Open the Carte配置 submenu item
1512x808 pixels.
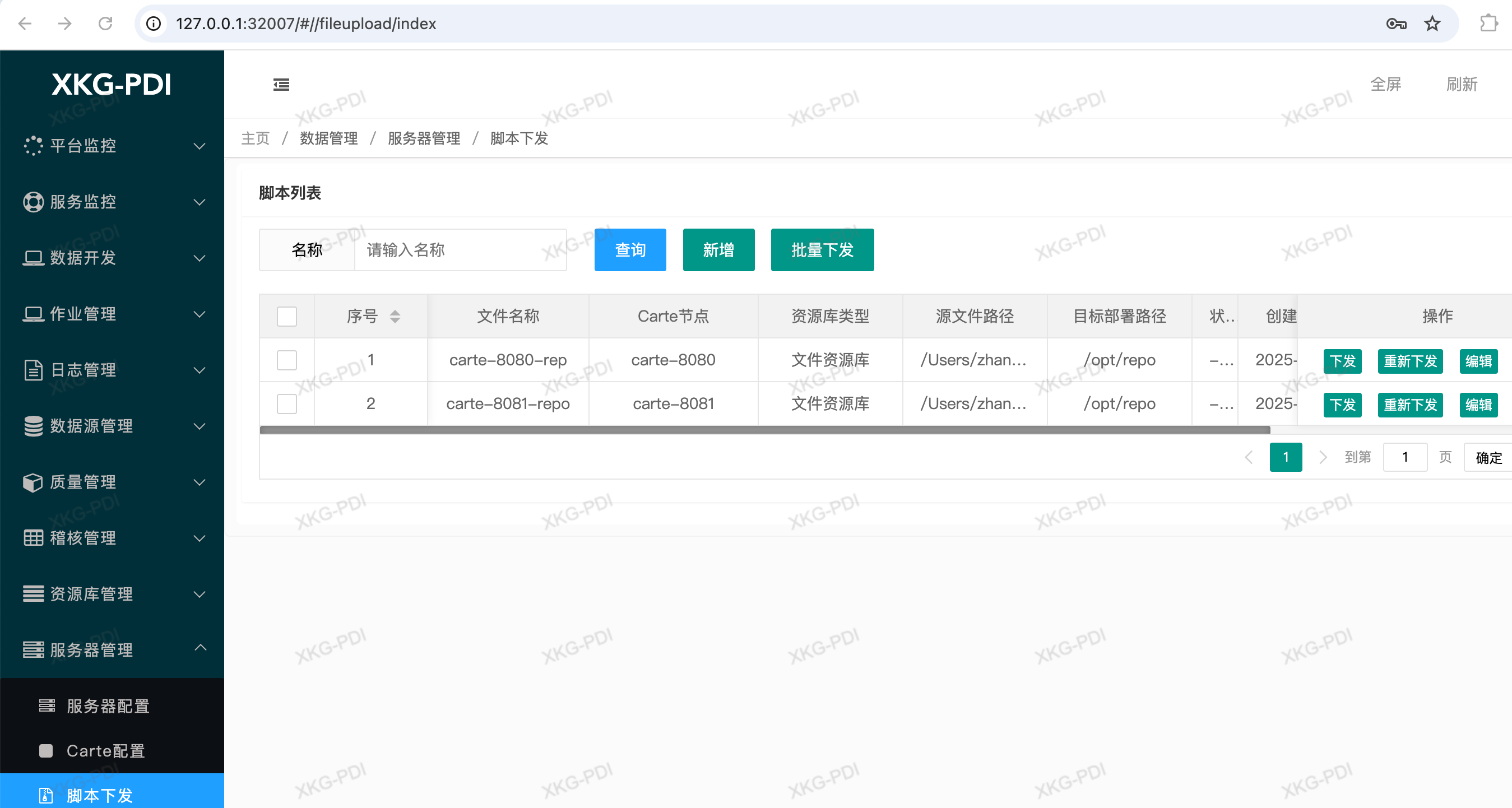coord(106,750)
